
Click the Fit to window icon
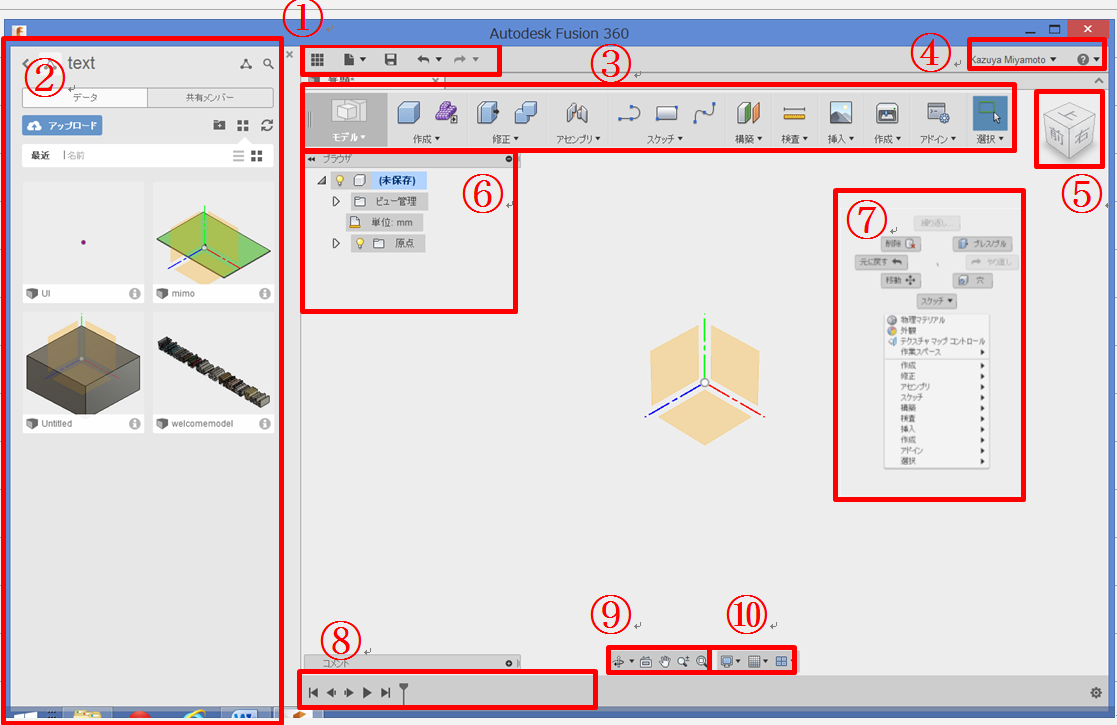(x=701, y=662)
